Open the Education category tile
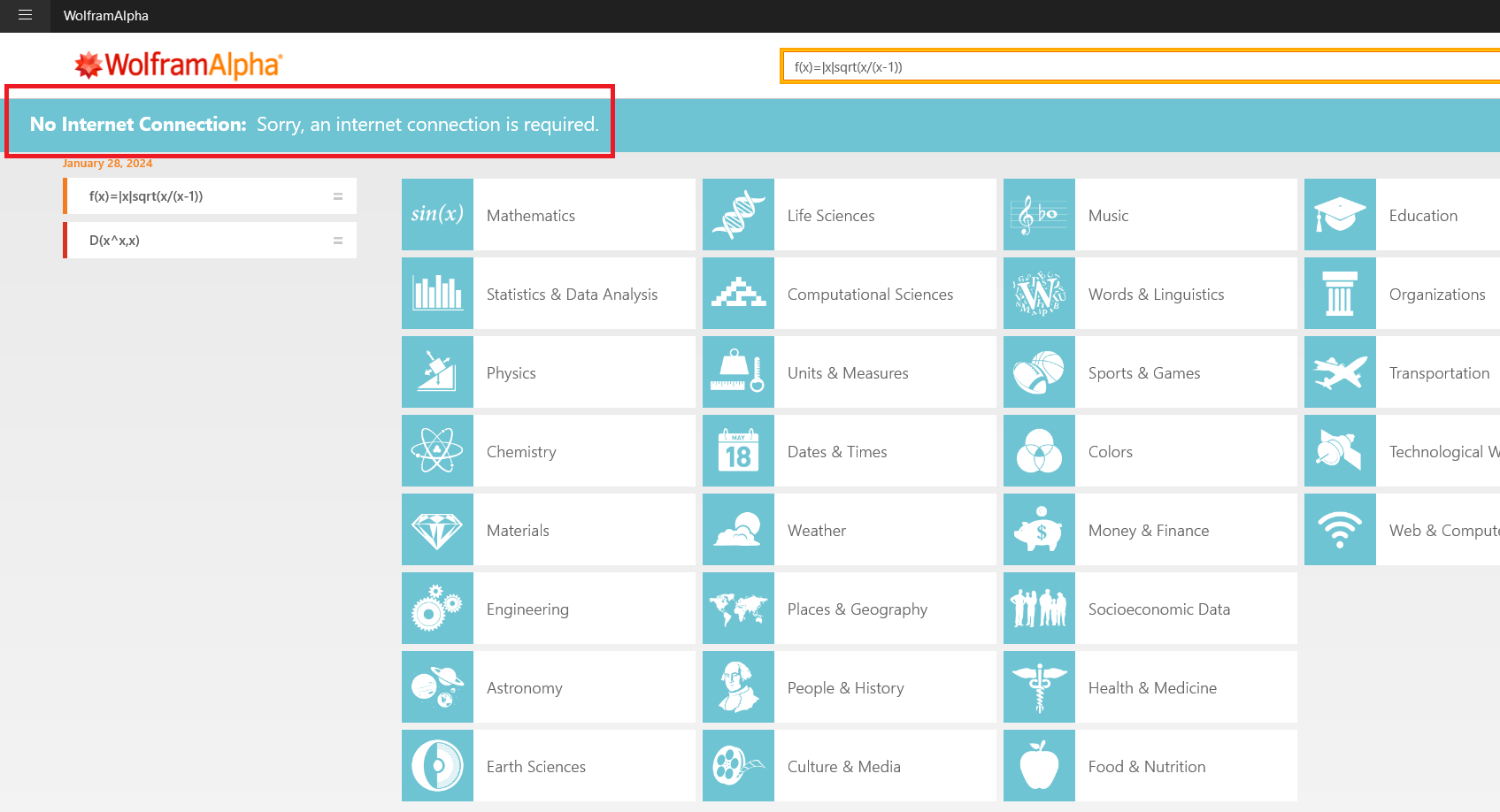The image size is (1500, 812). (x=1402, y=215)
